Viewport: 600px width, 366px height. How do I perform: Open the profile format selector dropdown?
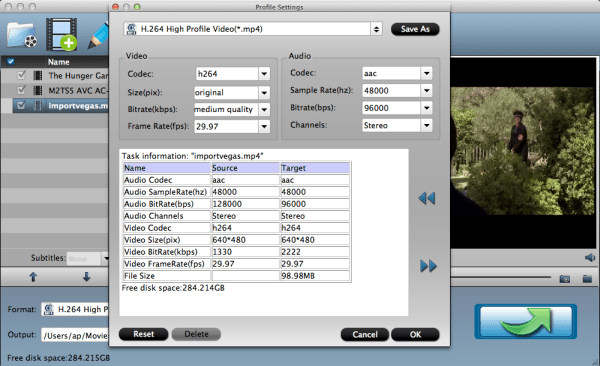click(x=376, y=29)
